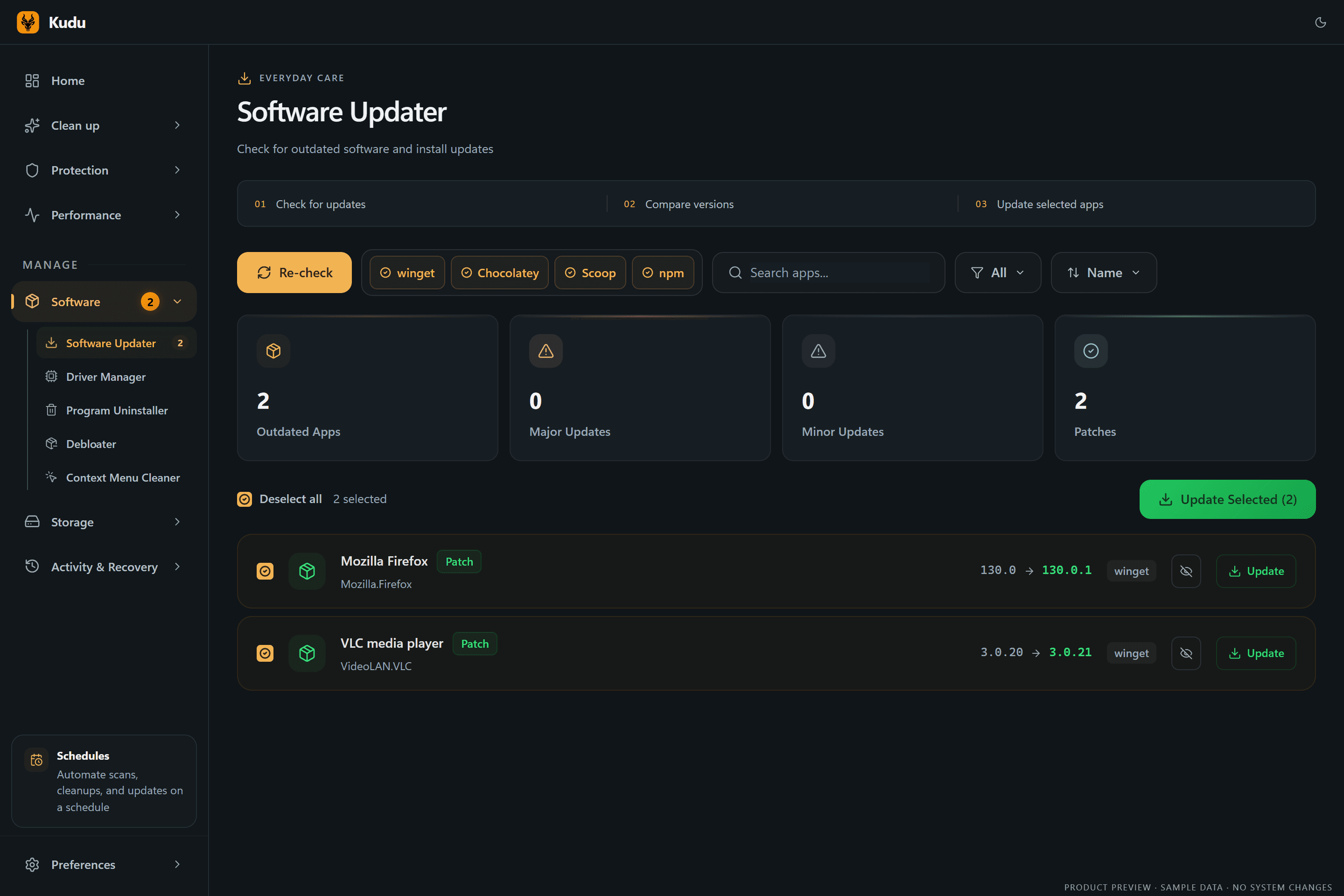This screenshot has width=1344, height=896.
Task: Click the Re-check button
Action: 294,273
